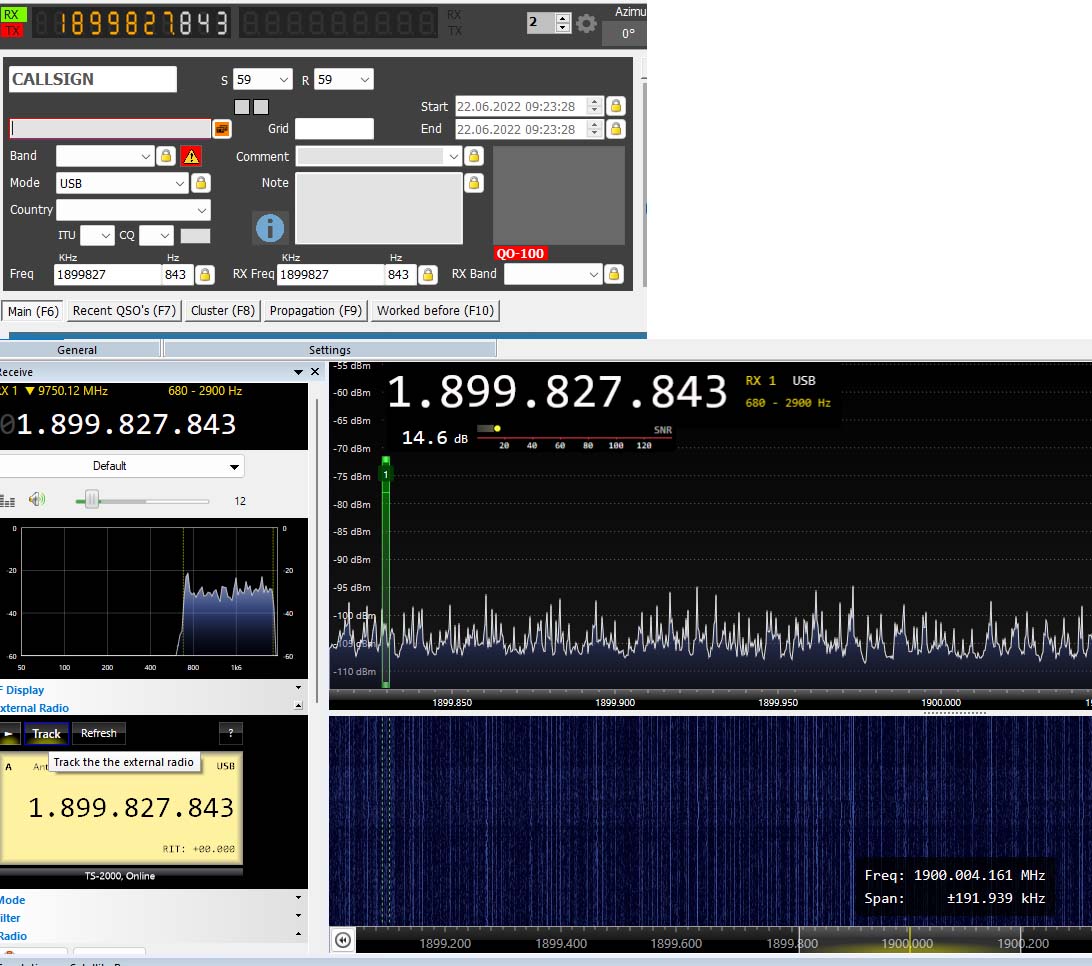This screenshot has width=1092, height=966.
Task: Click the waterfall zoom reset circular icon
Action: click(343, 940)
